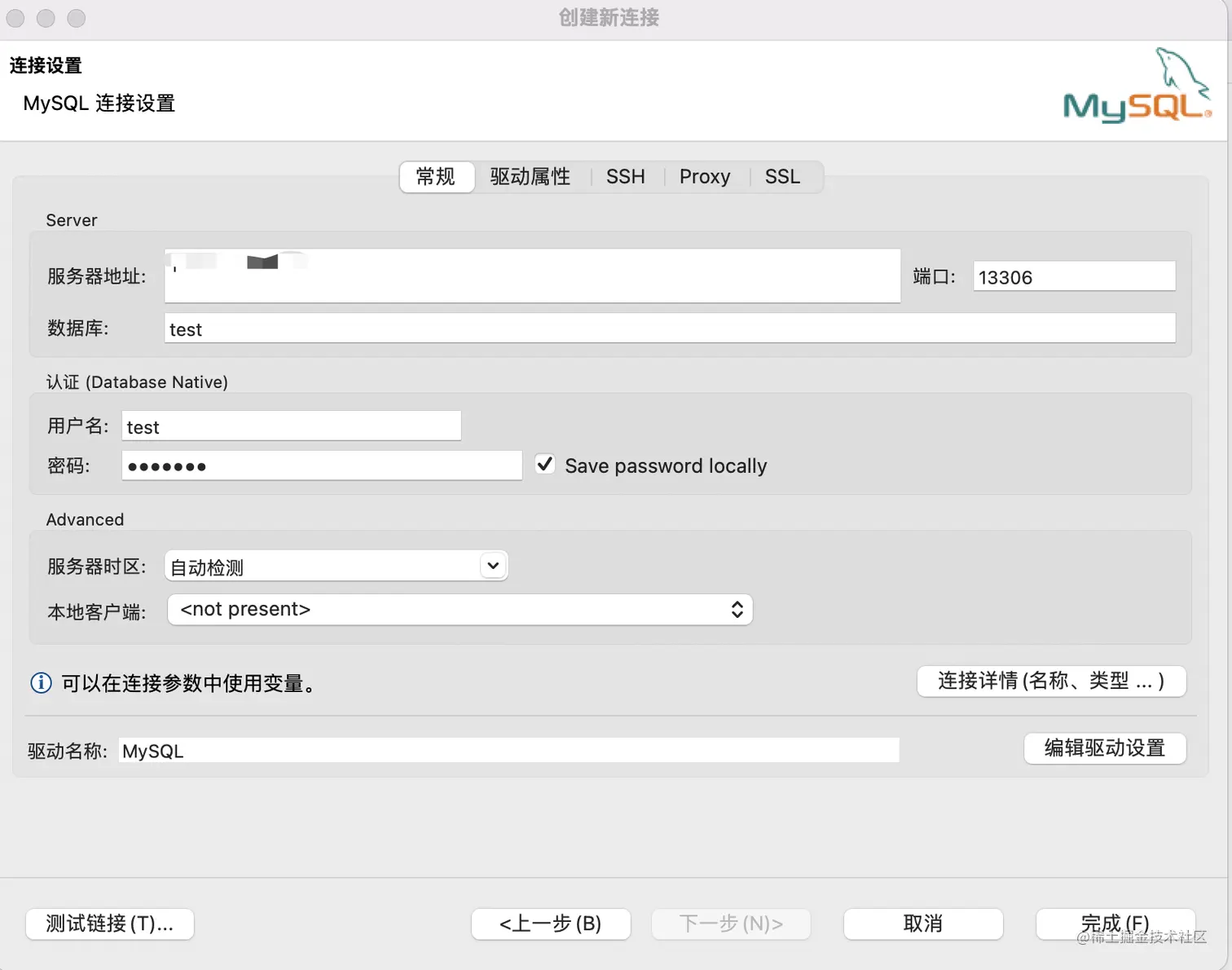Click the 测试链接 (T)... button
Image resolution: width=1232 pixels, height=970 pixels.
tap(110, 924)
